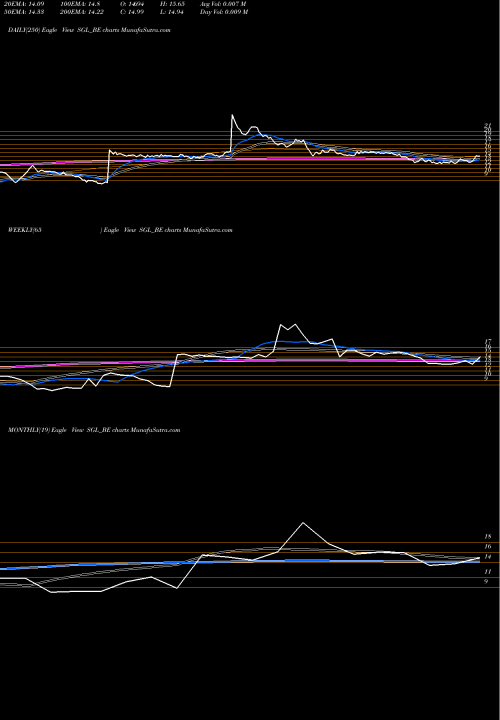
Task: Click the MONTHLY(19) chart title
Action: pos(94,430)
